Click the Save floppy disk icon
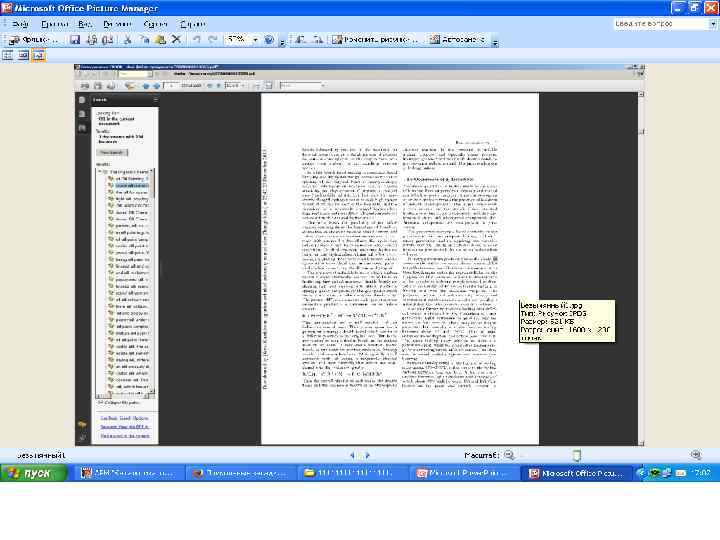Screen dimensions: 720x540 tap(75, 40)
